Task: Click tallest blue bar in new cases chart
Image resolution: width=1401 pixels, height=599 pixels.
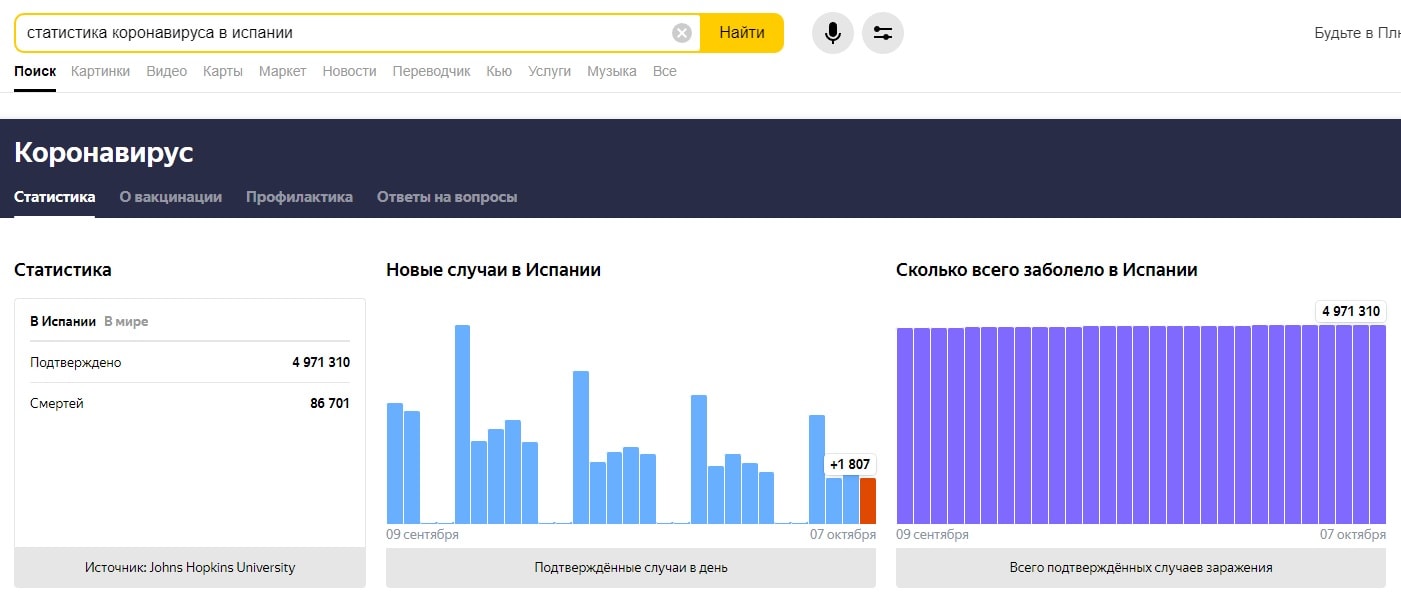Action: pyautogui.click(x=462, y=424)
